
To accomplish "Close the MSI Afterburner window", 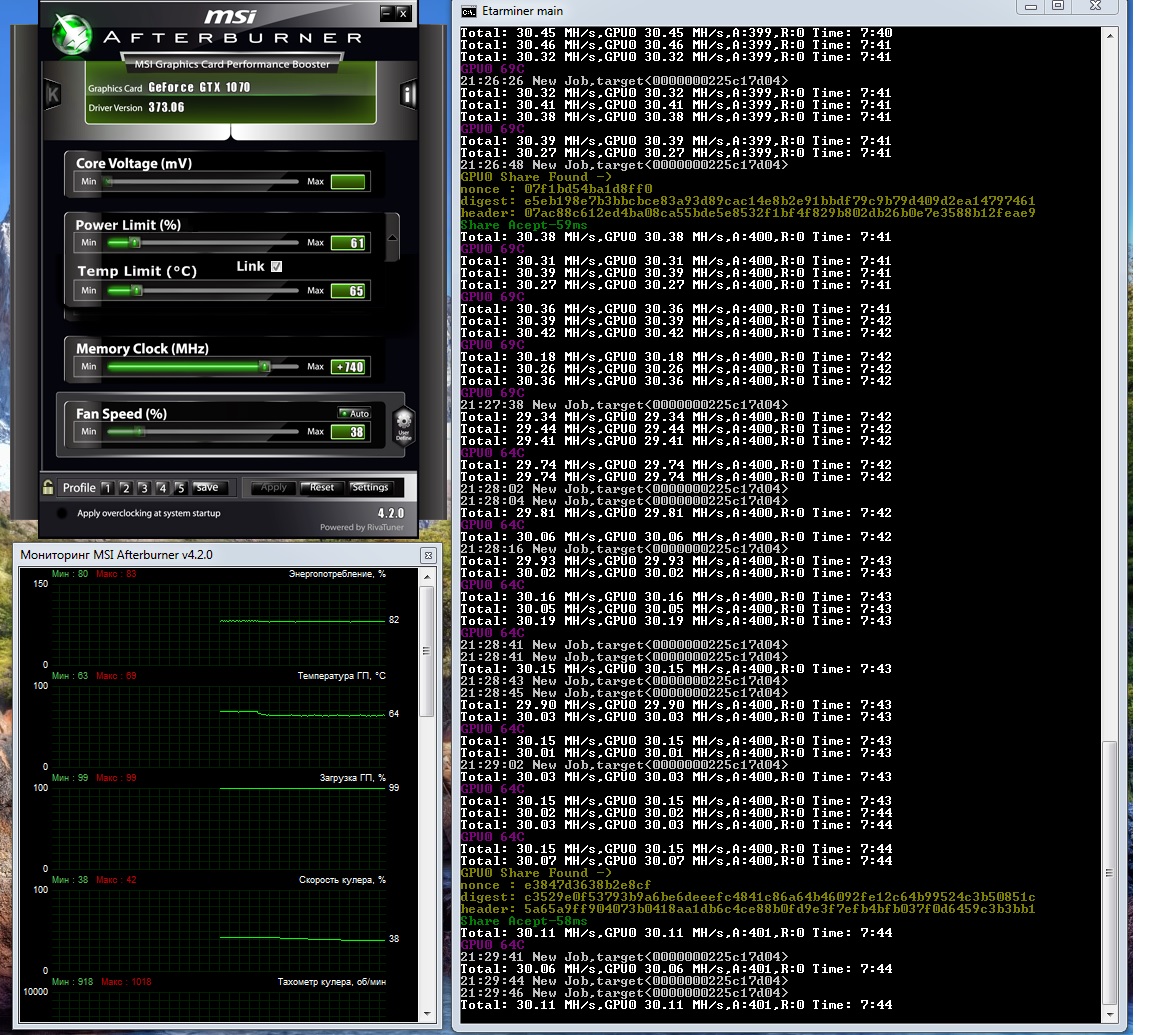I will [x=403, y=12].
